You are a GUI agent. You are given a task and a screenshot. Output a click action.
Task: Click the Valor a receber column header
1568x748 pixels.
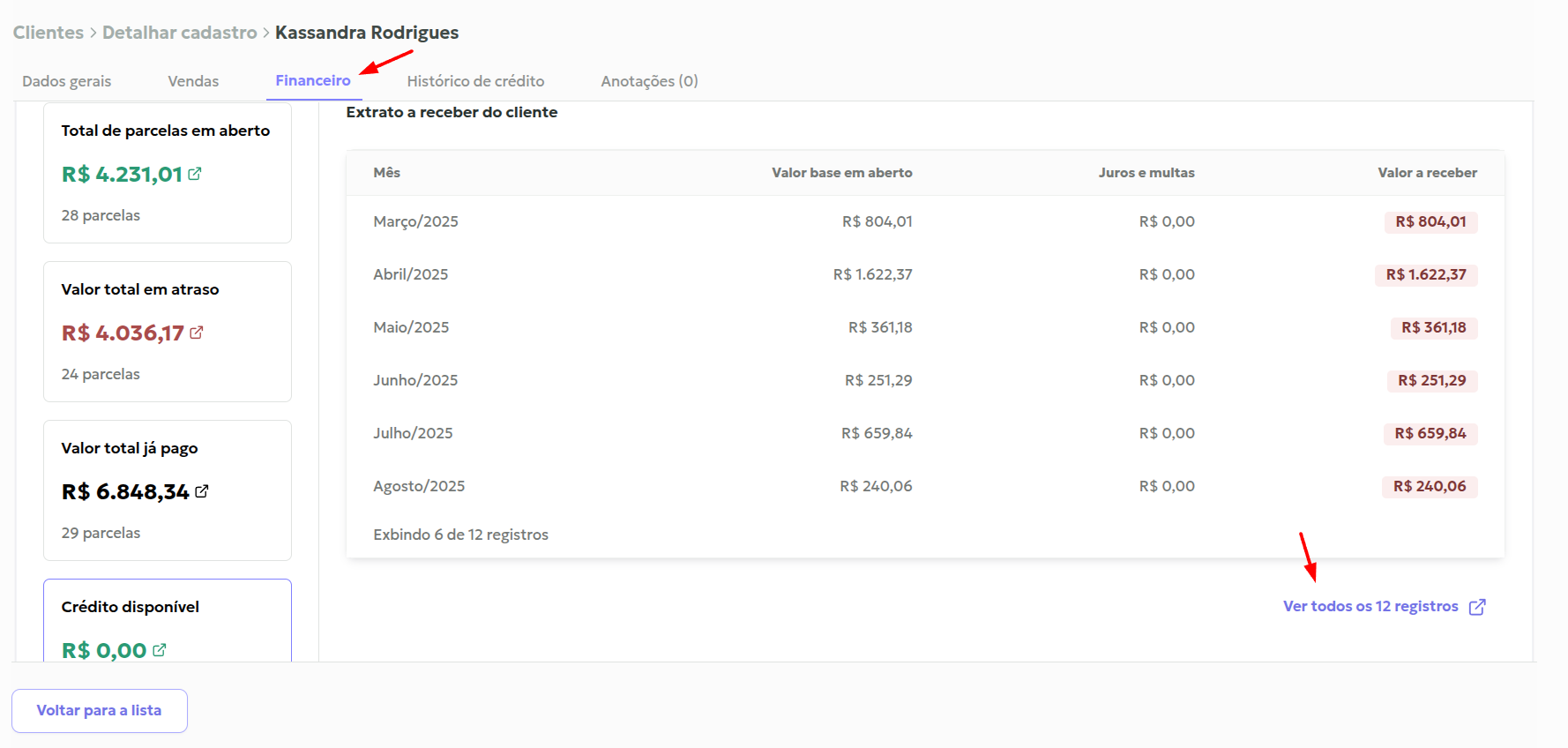(x=1427, y=173)
